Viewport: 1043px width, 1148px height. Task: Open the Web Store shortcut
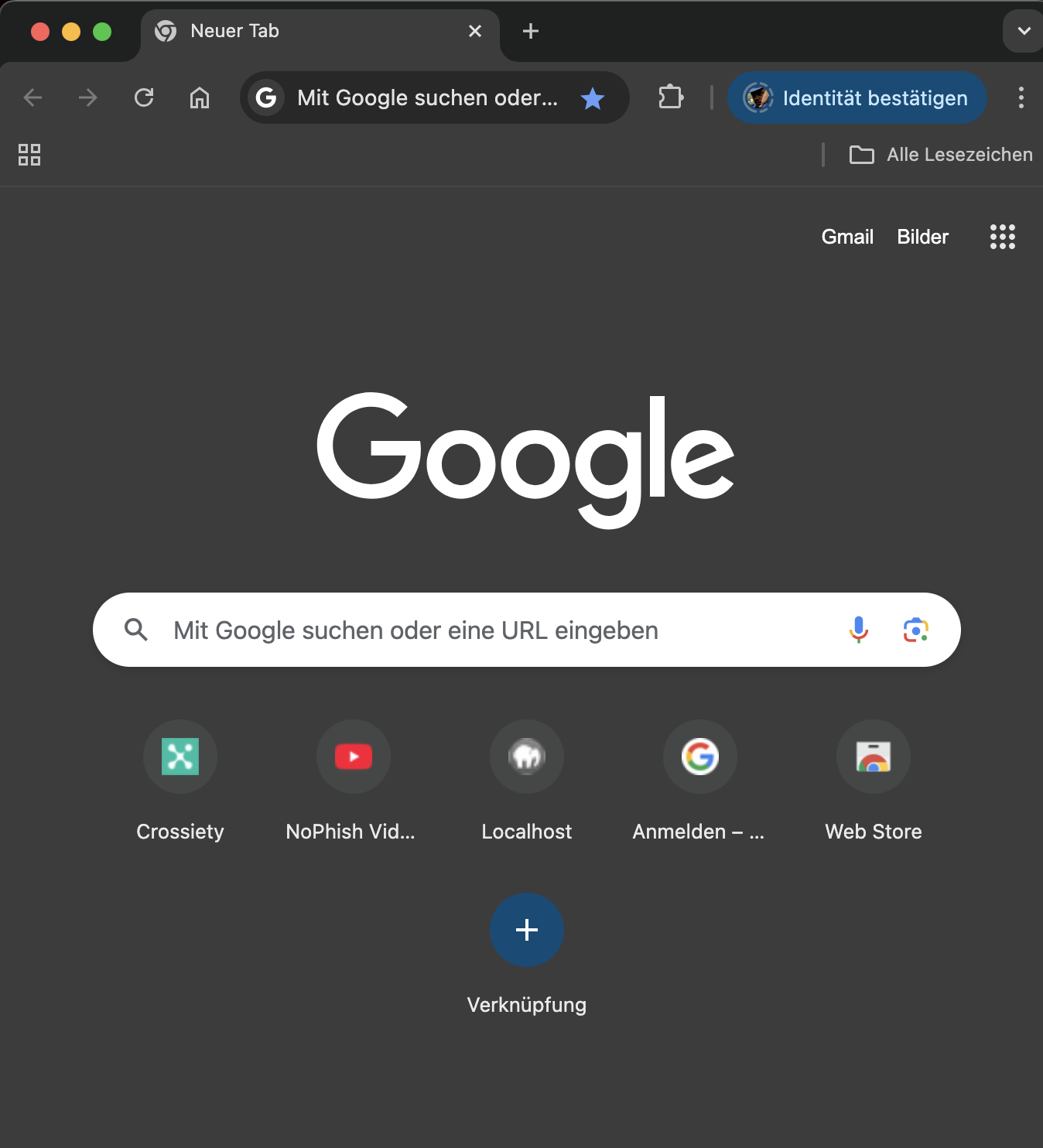point(874,781)
